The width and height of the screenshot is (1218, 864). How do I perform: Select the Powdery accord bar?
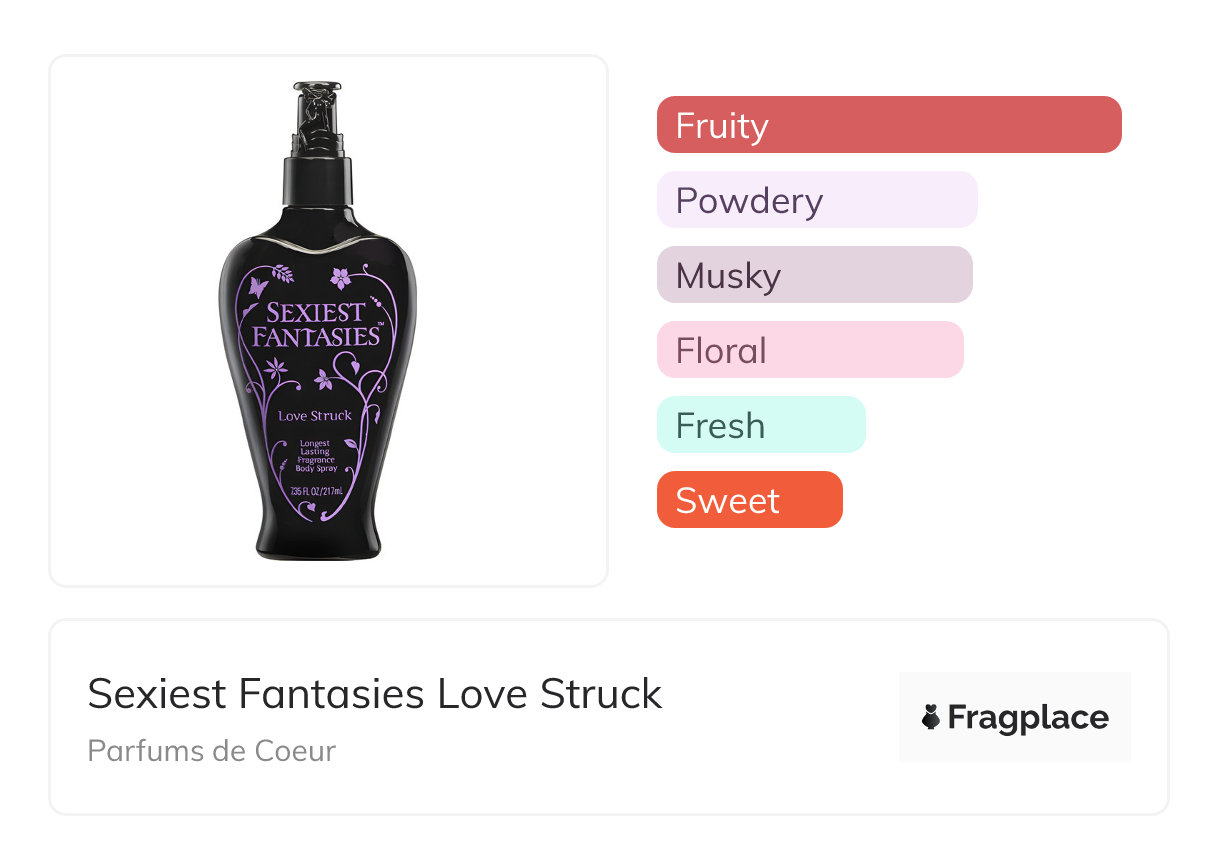(816, 200)
